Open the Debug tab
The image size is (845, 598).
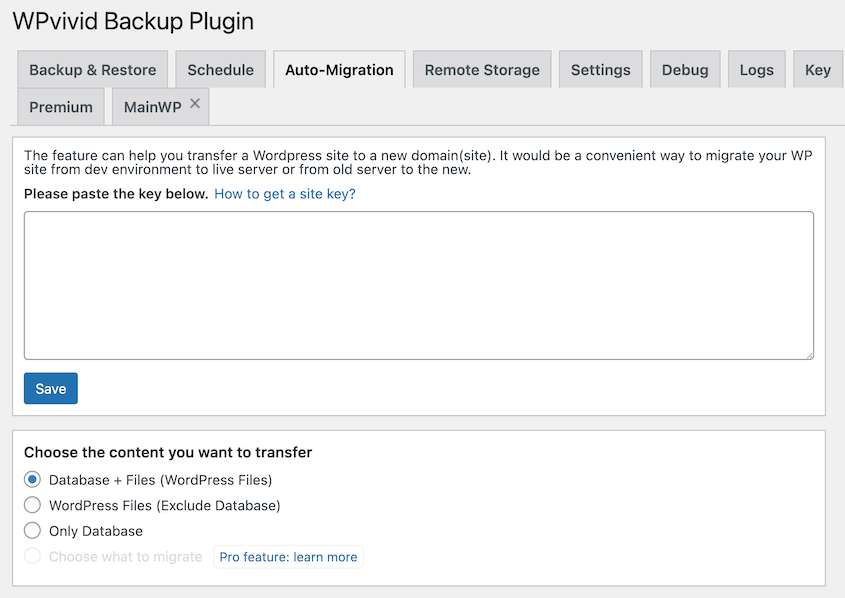click(685, 69)
